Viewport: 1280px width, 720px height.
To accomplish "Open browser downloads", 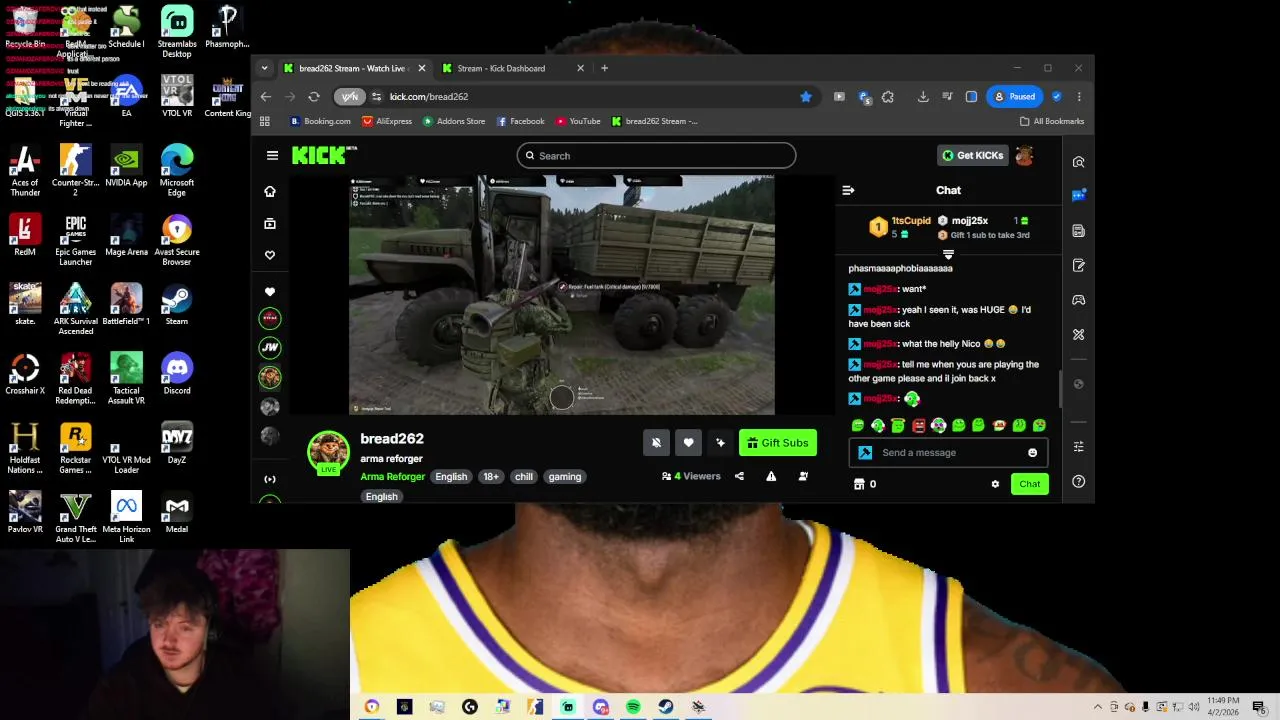I will pos(923,97).
